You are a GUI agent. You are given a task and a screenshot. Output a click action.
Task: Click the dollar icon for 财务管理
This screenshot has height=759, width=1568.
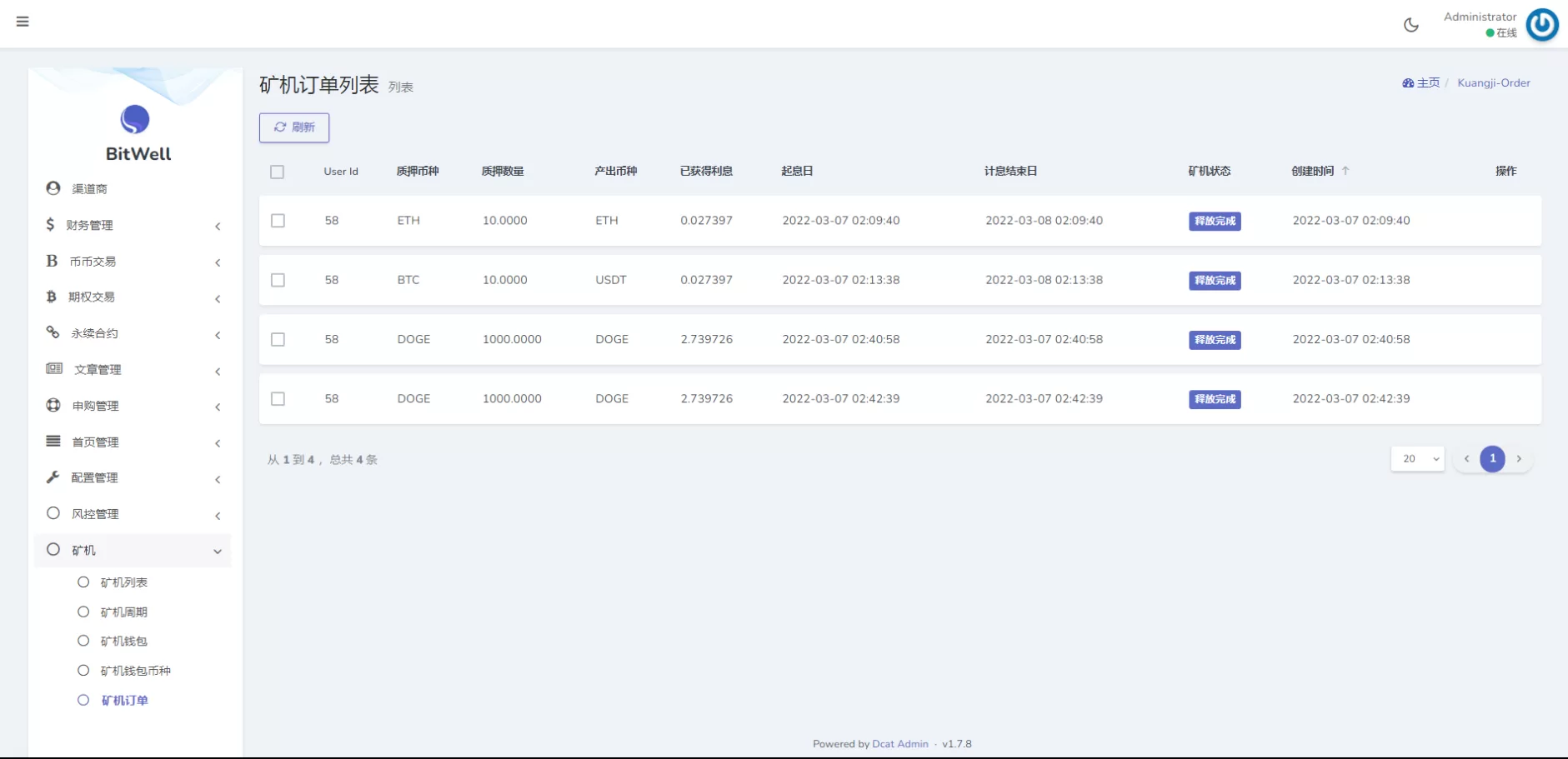[x=50, y=225]
